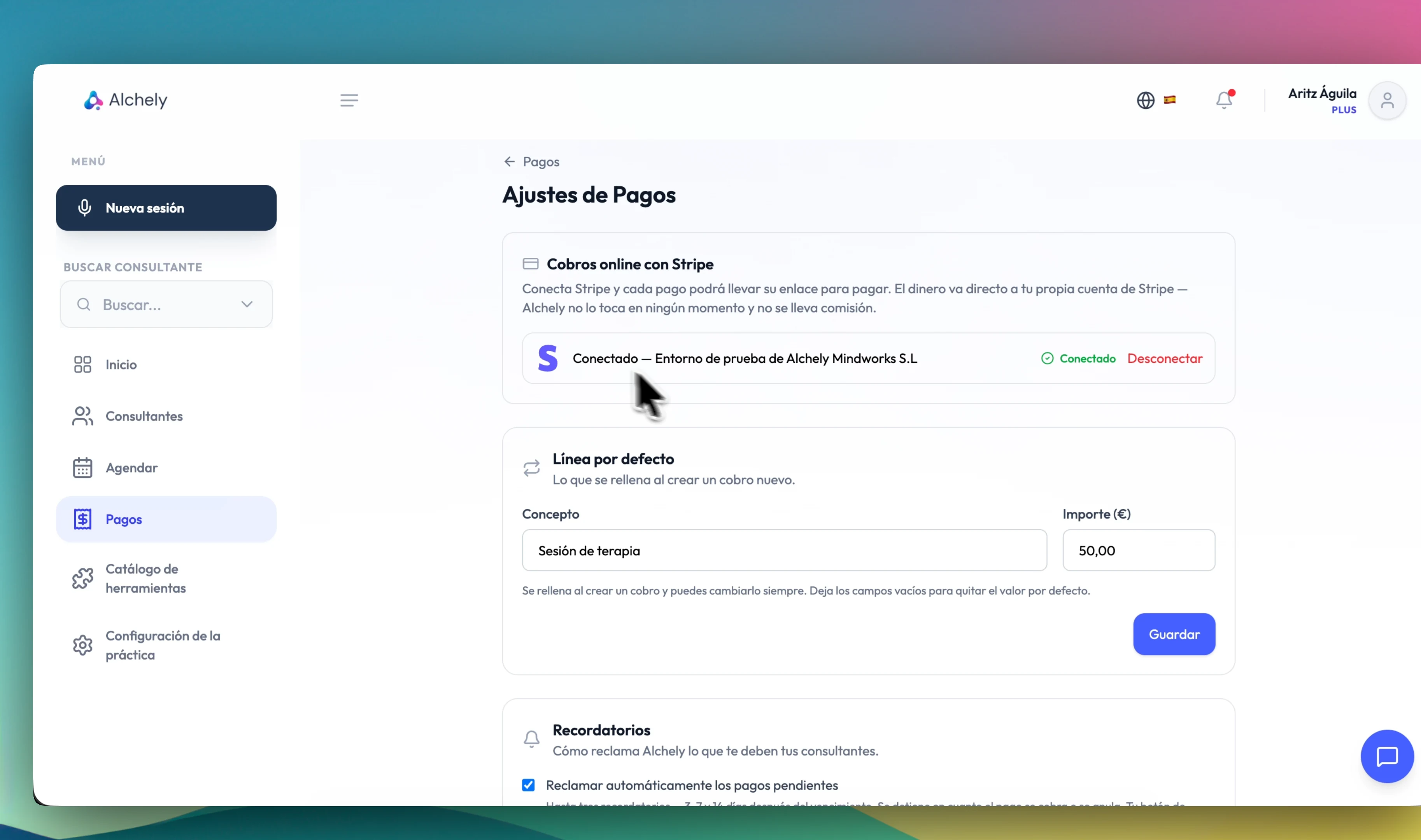Click the repeat arrows icon by Línea por defecto
The width and height of the screenshot is (1421, 840).
coord(532,468)
